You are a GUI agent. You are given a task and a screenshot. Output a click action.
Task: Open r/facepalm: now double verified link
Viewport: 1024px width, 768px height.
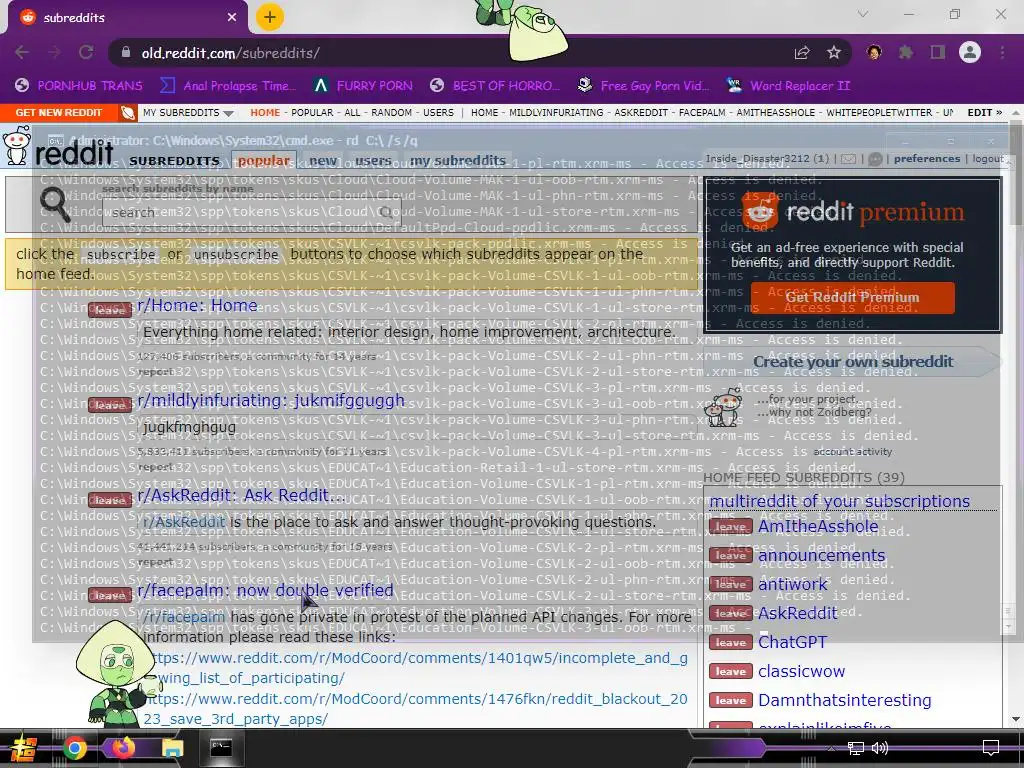(x=265, y=590)
